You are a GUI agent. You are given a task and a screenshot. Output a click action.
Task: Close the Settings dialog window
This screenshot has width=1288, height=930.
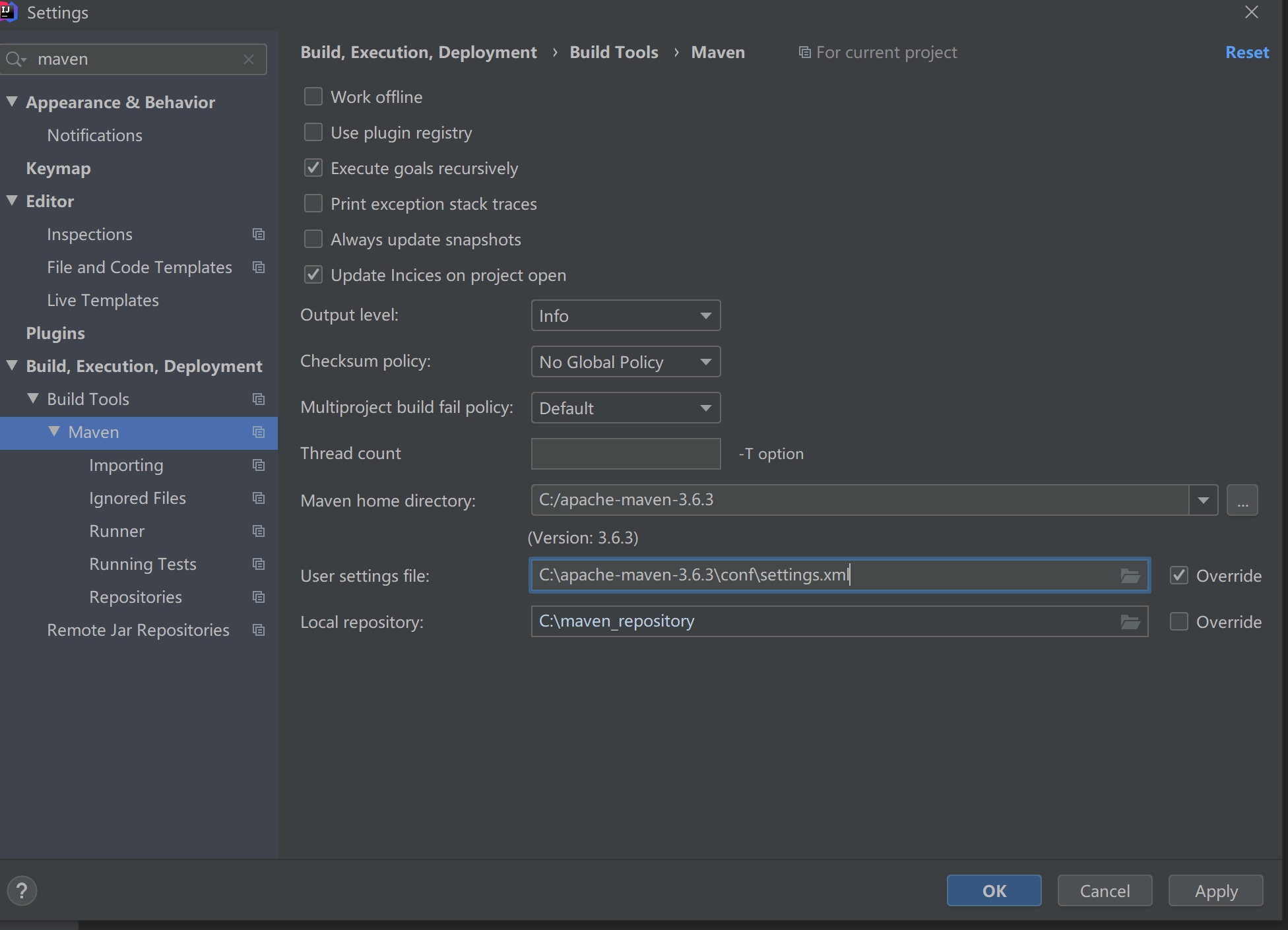1252,12
